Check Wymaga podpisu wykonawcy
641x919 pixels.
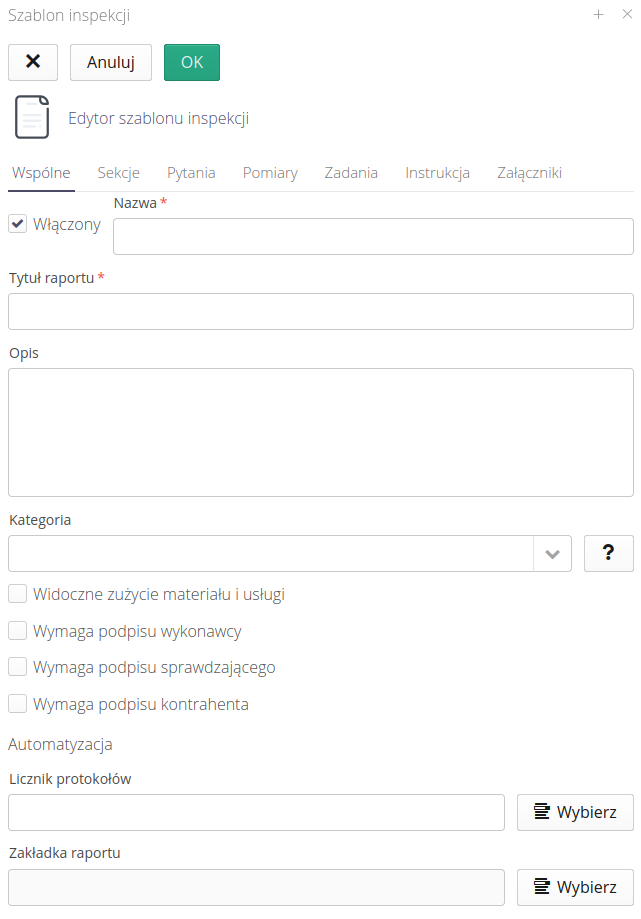tap(18, 631)
